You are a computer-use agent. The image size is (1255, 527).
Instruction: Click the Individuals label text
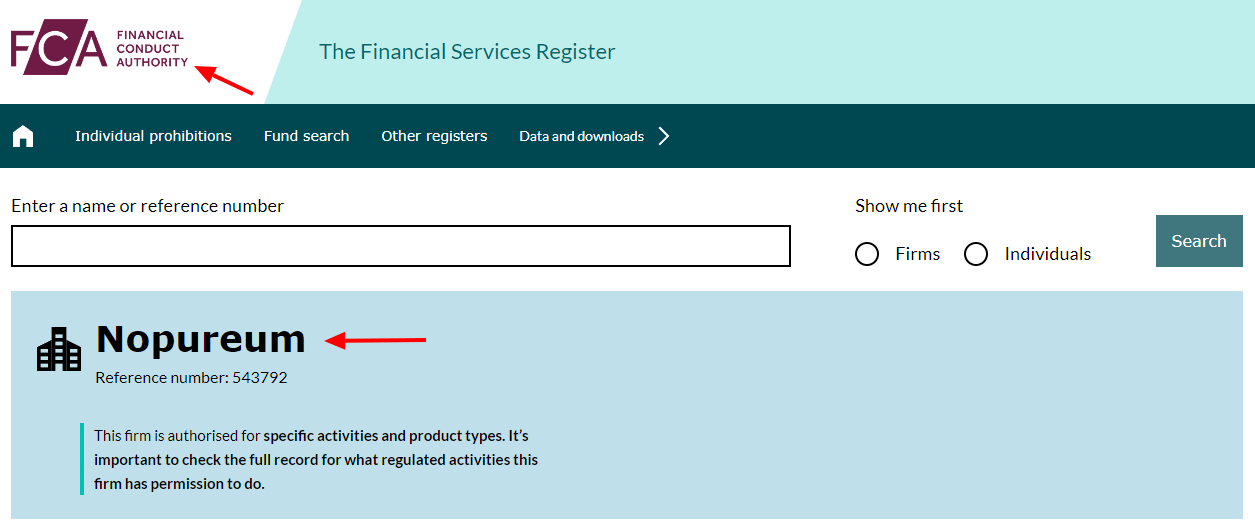(x=1048, y=254)
